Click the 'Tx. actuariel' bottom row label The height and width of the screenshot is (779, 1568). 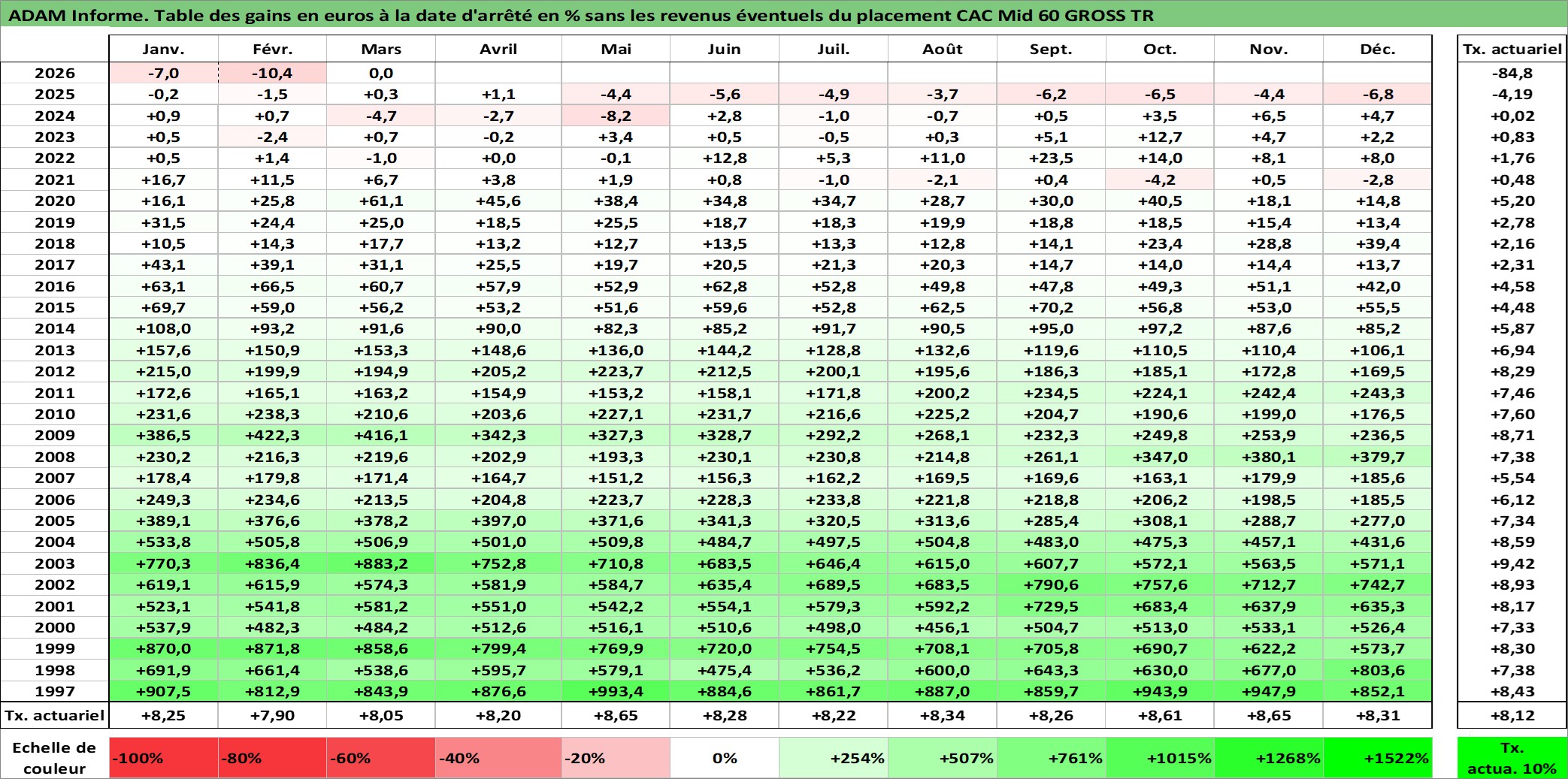(x=55, y=715)
